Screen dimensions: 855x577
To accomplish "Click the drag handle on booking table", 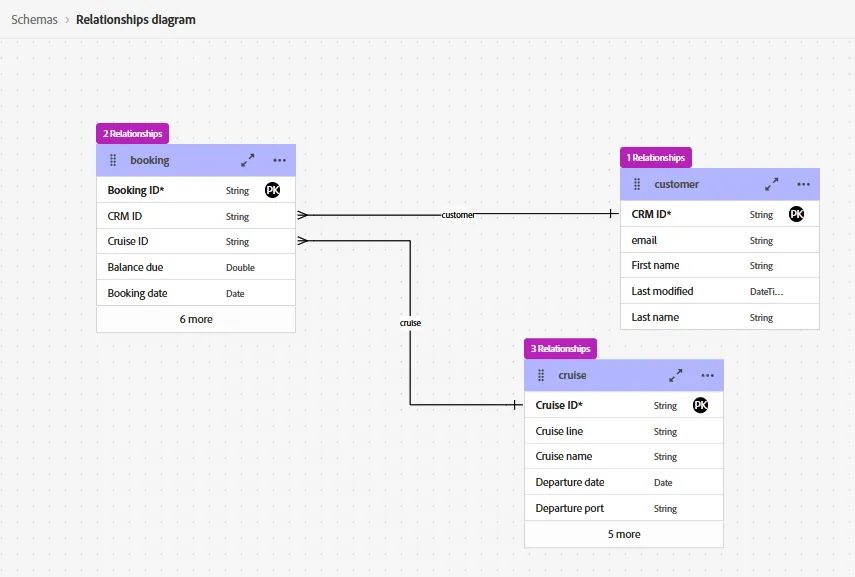I will [x=113, y=160].
